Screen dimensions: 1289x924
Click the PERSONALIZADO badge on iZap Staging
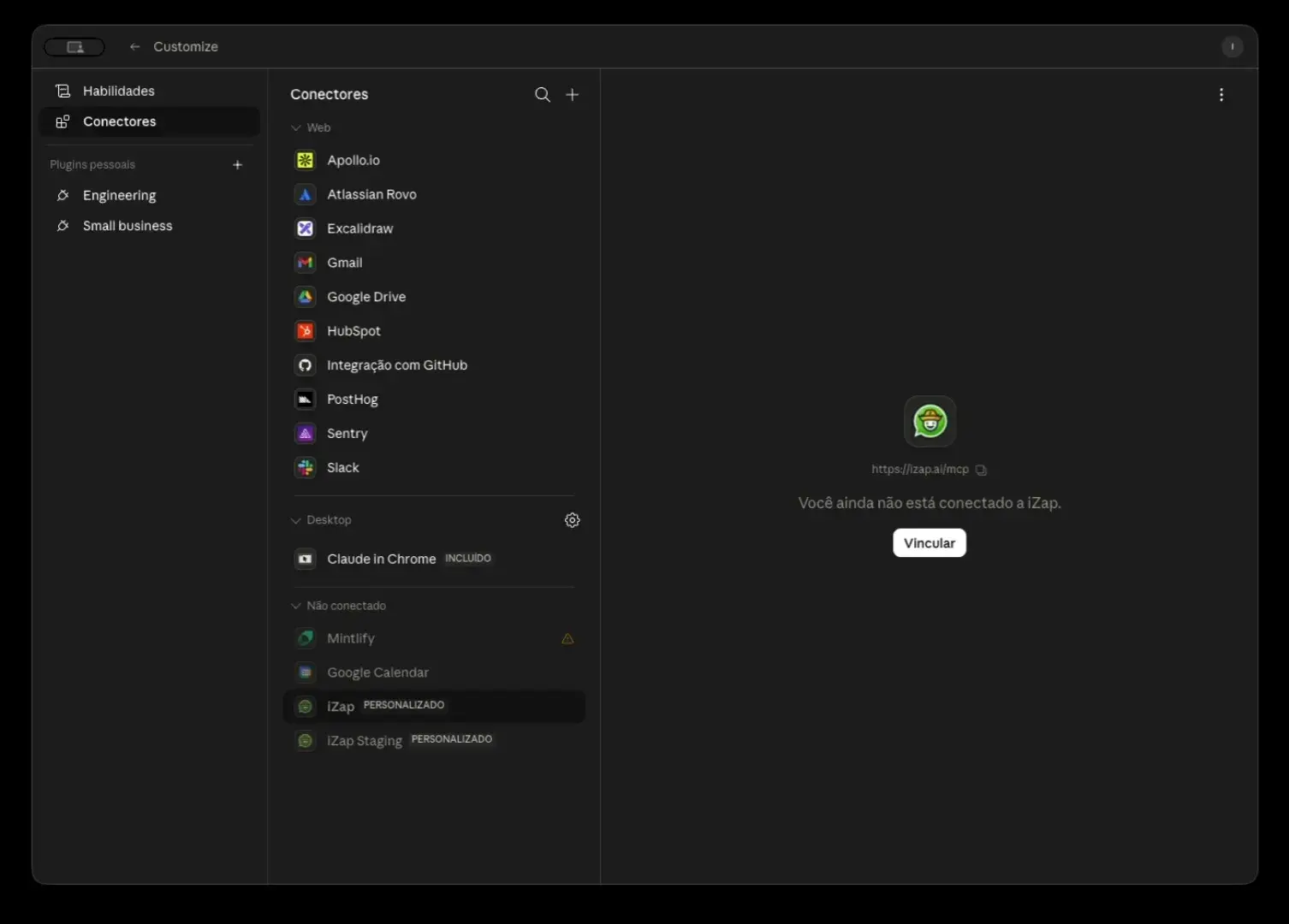tap(452, 739)
